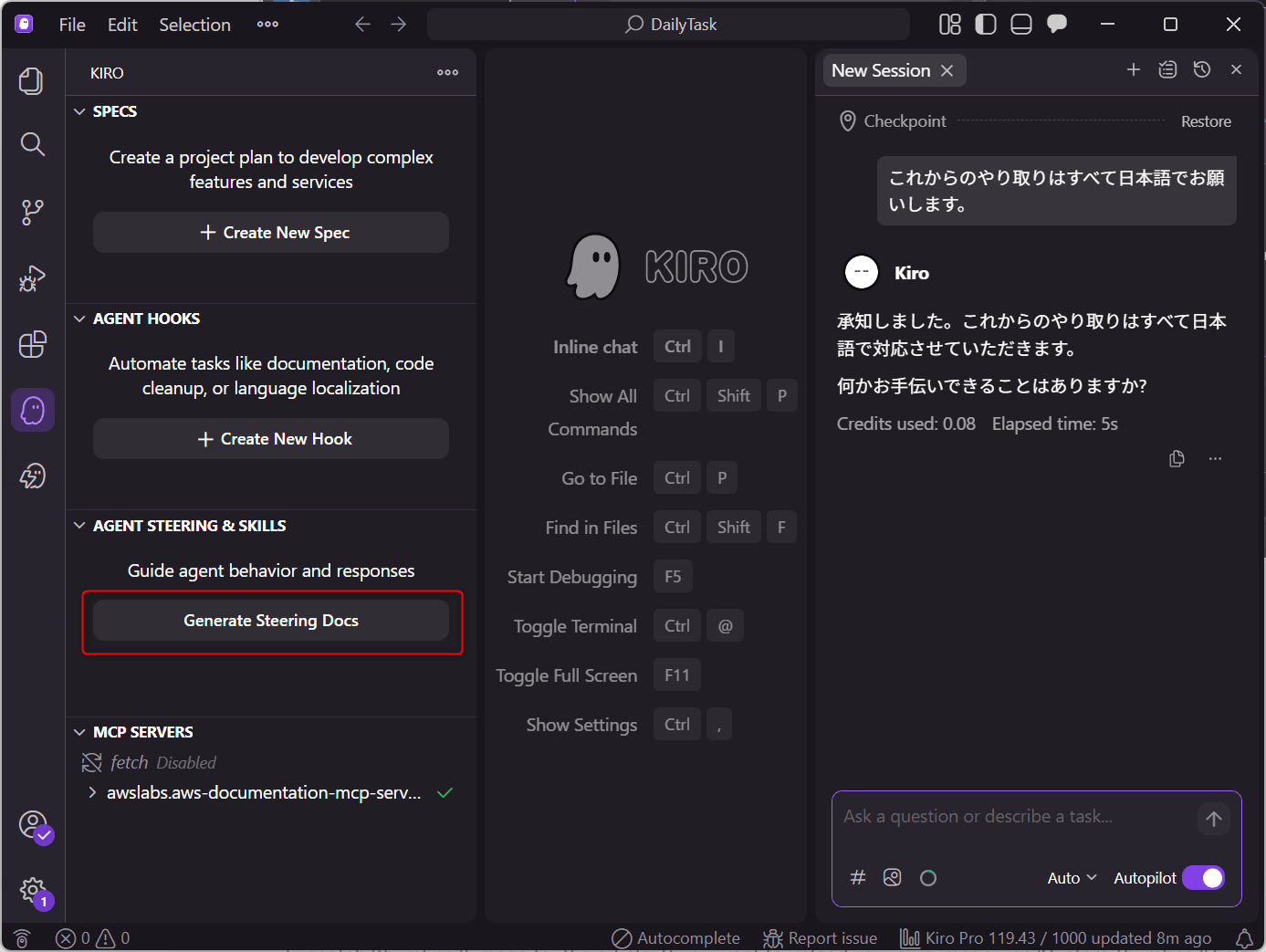Click the hash context icon in chat
This screenshot has height=952, width=1266.
point(857,878)
